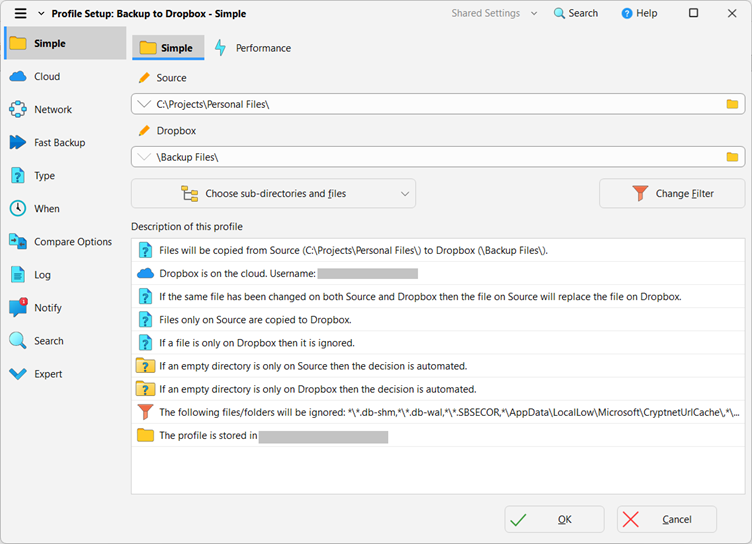Open the Fast Backup section

(x=59, y=143)
